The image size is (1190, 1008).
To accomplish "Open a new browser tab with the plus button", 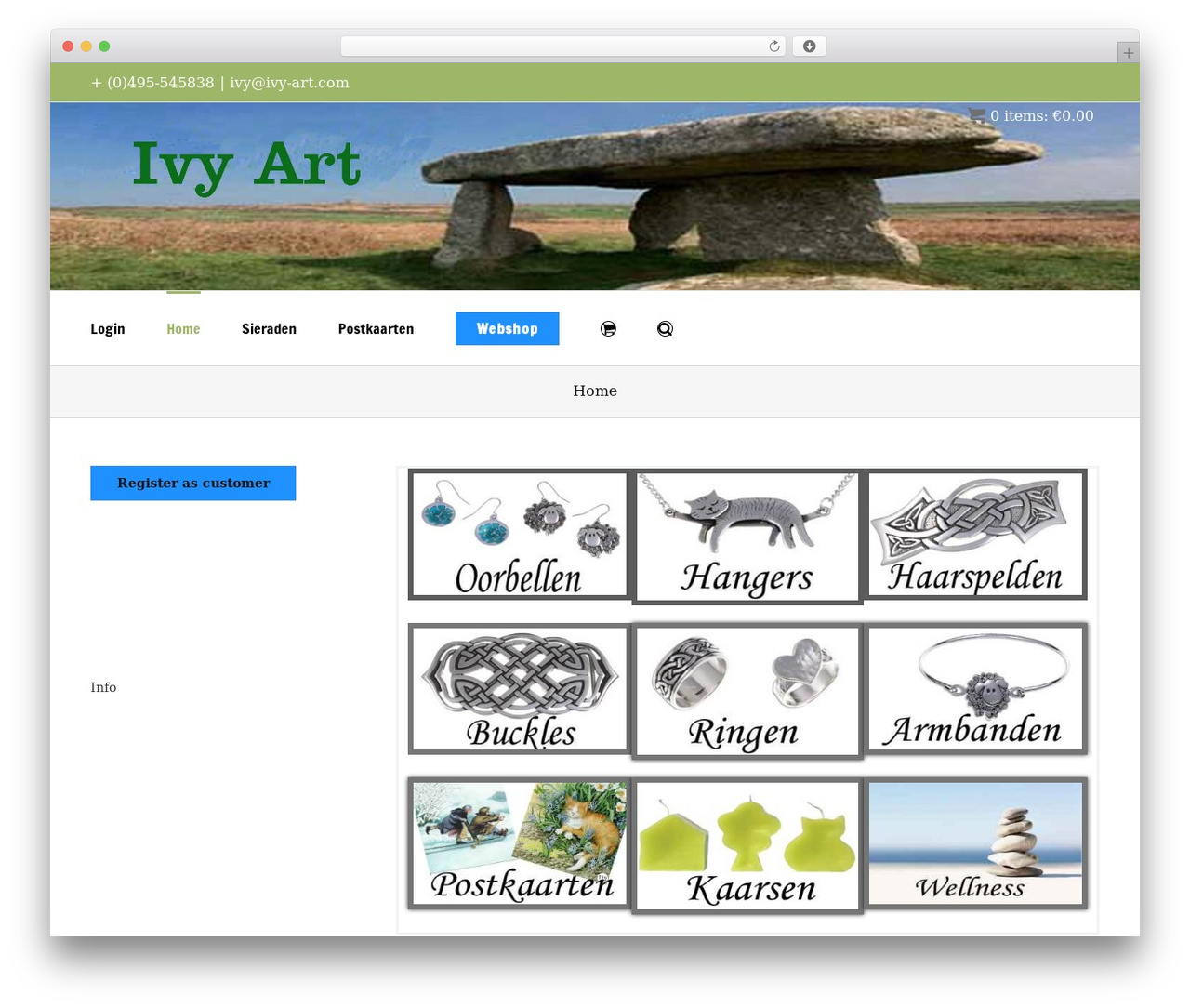I will pos(1128,52).
